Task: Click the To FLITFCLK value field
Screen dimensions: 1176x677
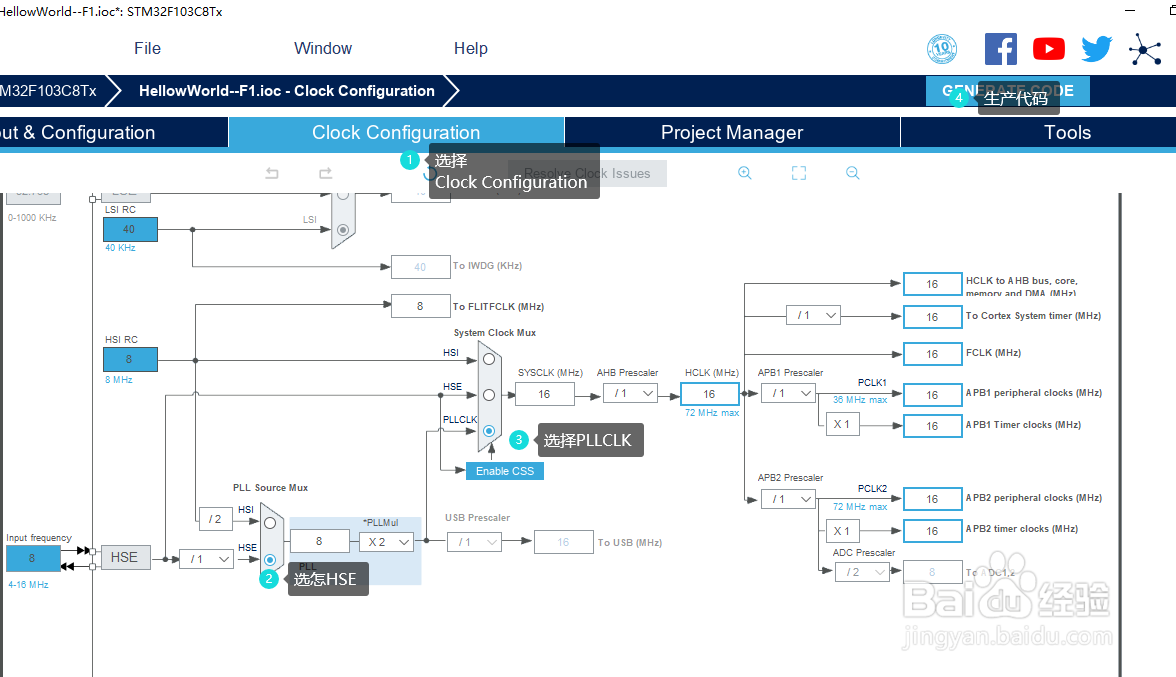Action: tap(420, 306)
